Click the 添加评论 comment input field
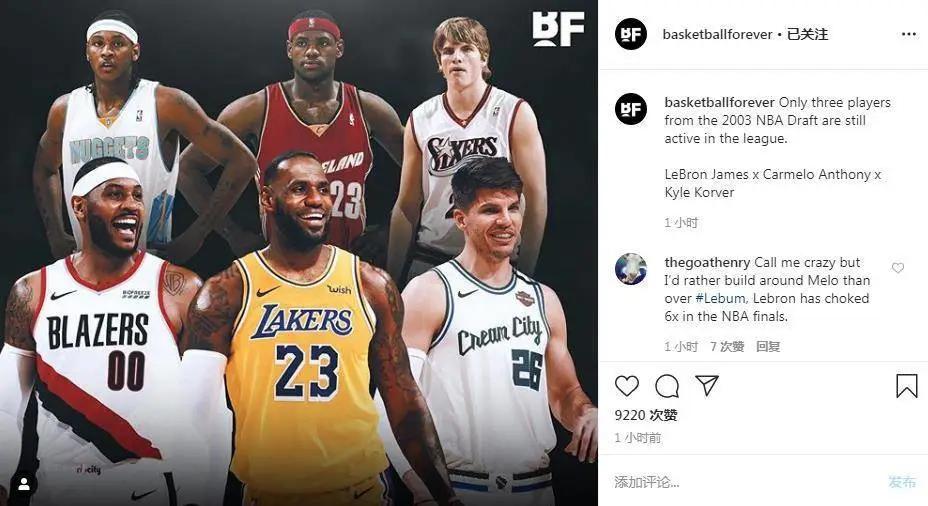Screen dimensions: 928x506 (x=746, y=482)
